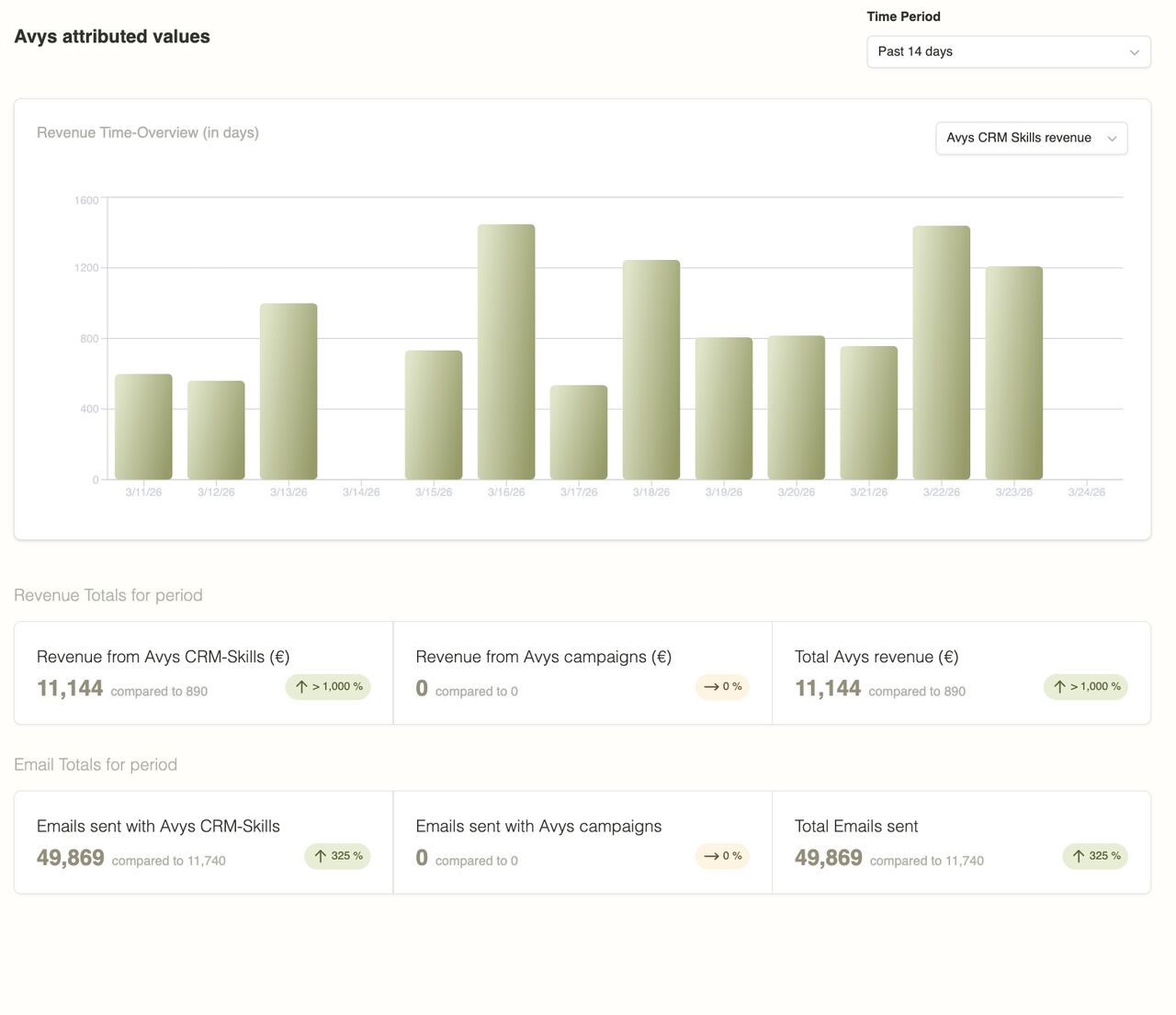This screenshot has height=1015, width=1176.
Task: Click the up-arrow badge for CRM-Skills revenue
Action: 328,686
